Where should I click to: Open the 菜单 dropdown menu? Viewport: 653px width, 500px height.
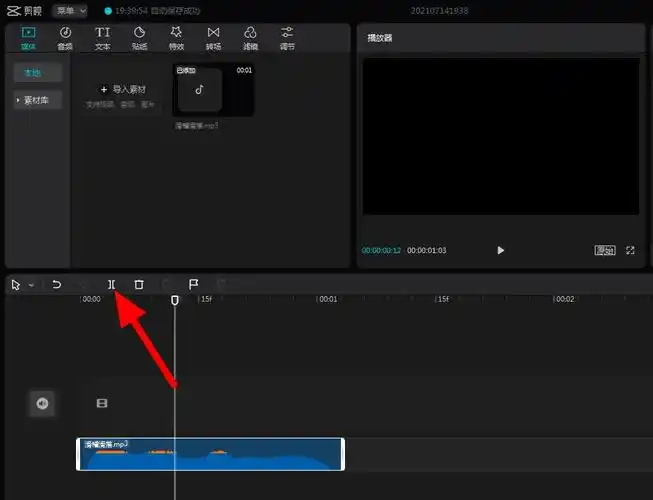[70, 10]
